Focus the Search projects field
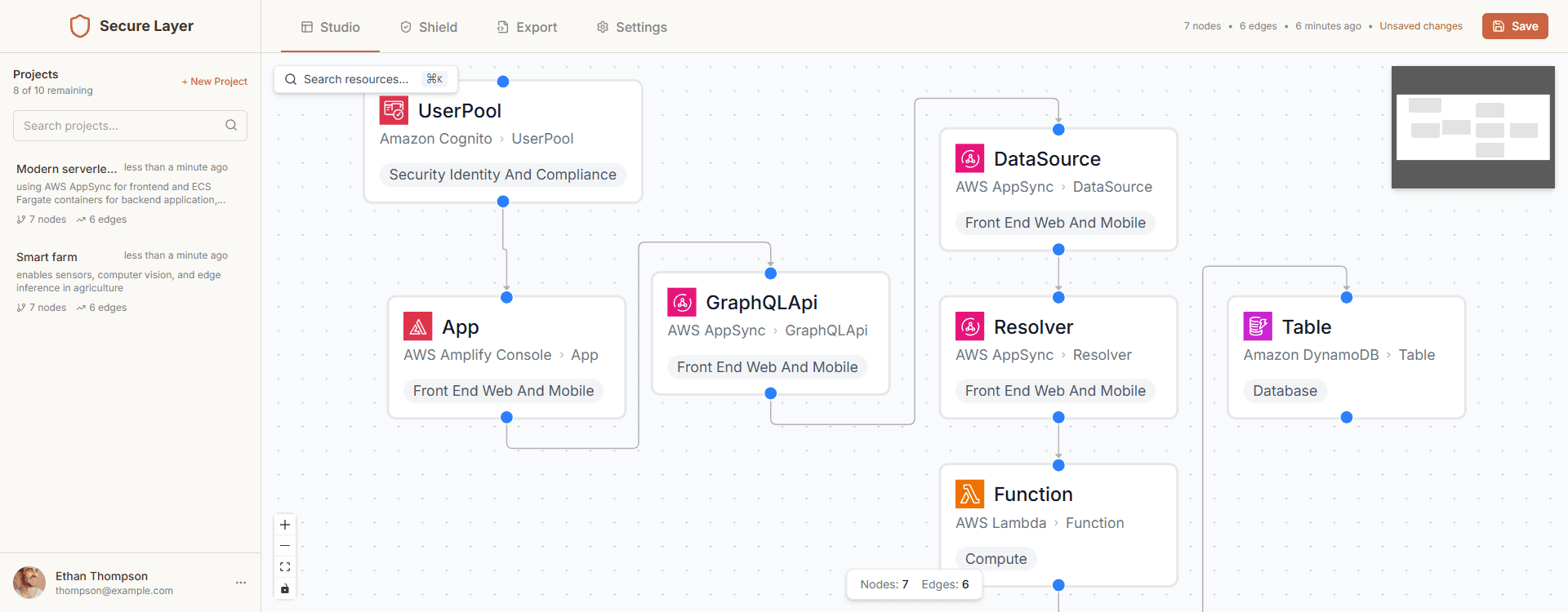Viewport: 1568px width, 612px height. [x=130, y=126]
